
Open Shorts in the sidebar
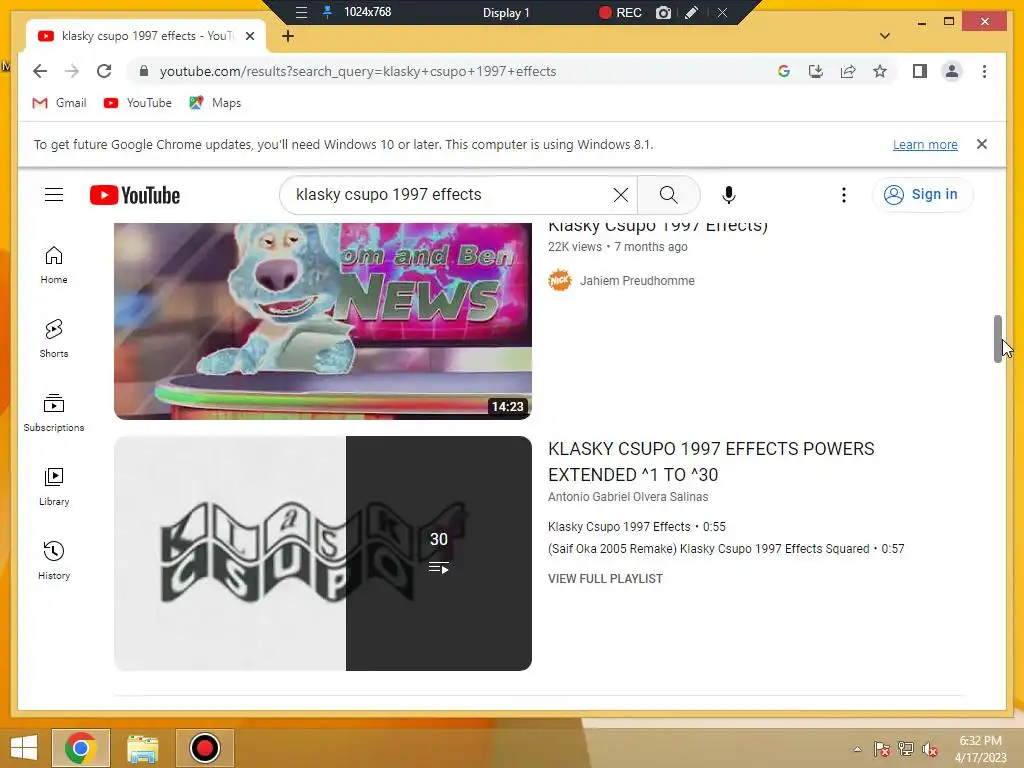[x=54, y=339]
